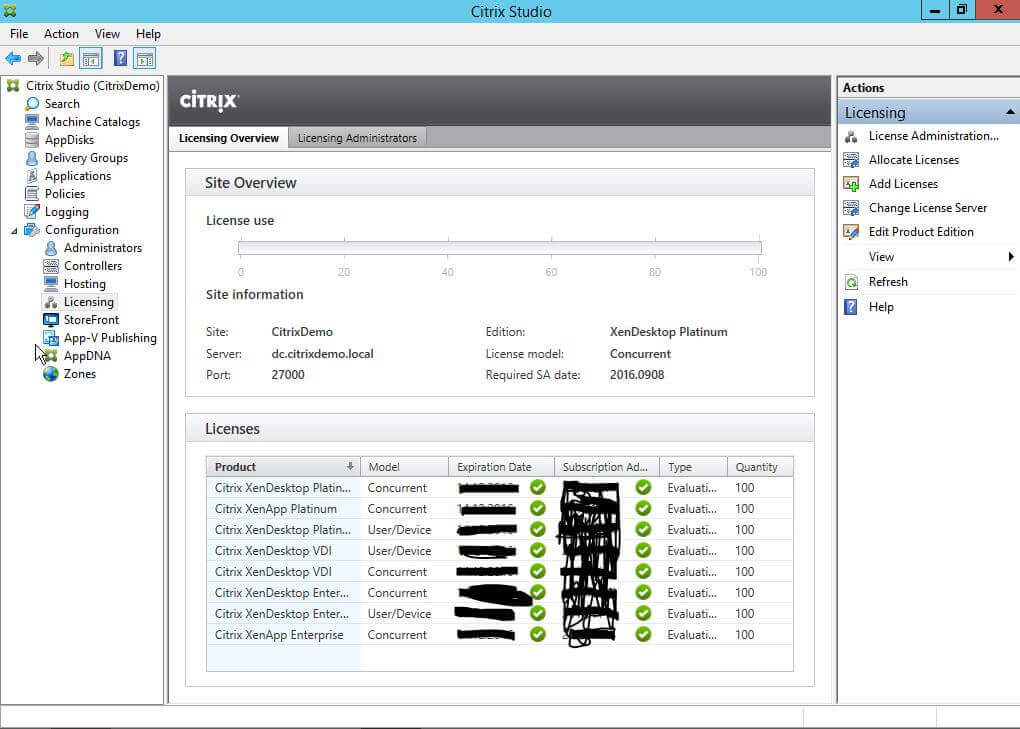Screen dimensions: 1020x729
Task: Click the Licensing node icon in tree
Action: [x=51, y=302]
